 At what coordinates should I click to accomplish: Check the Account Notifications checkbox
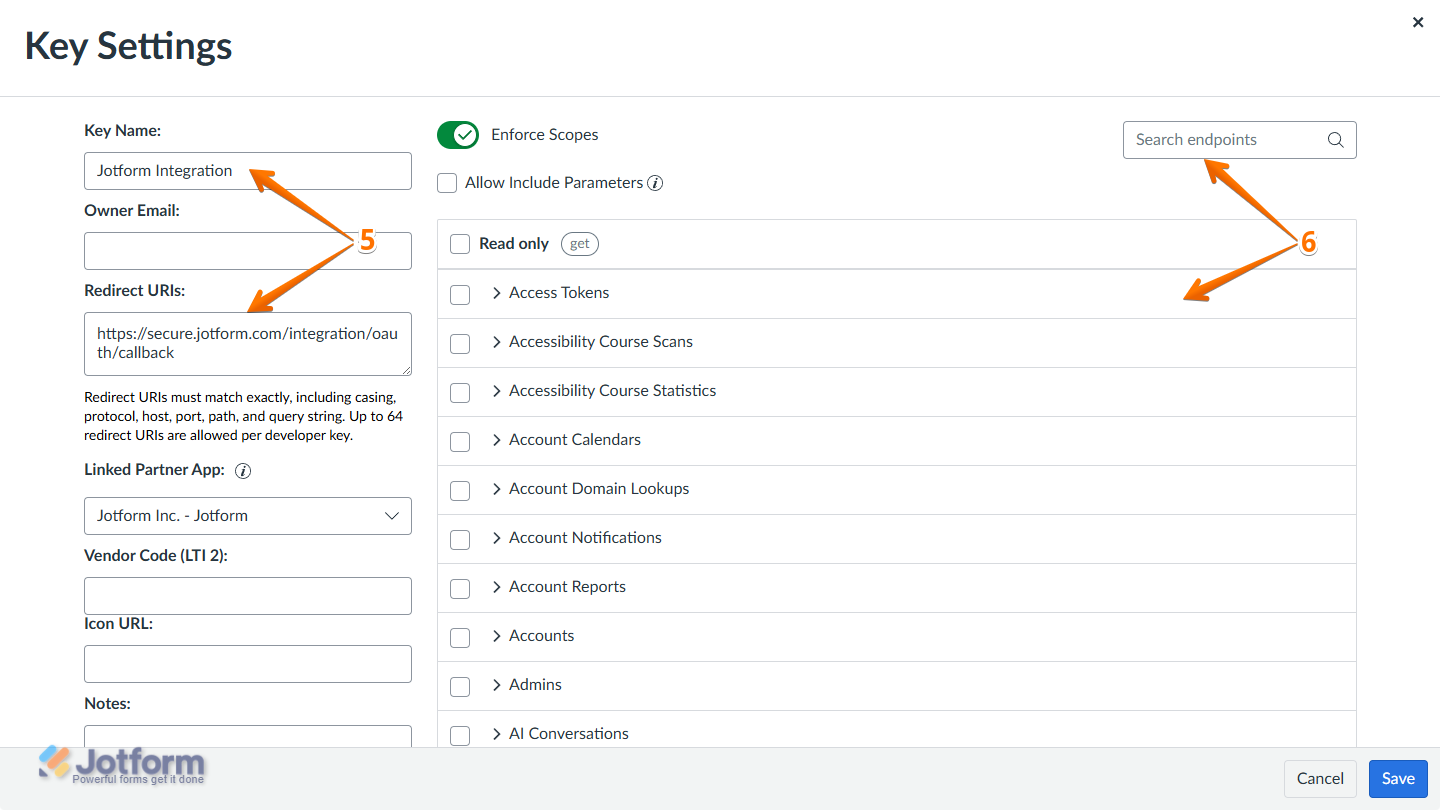point(460,539)
